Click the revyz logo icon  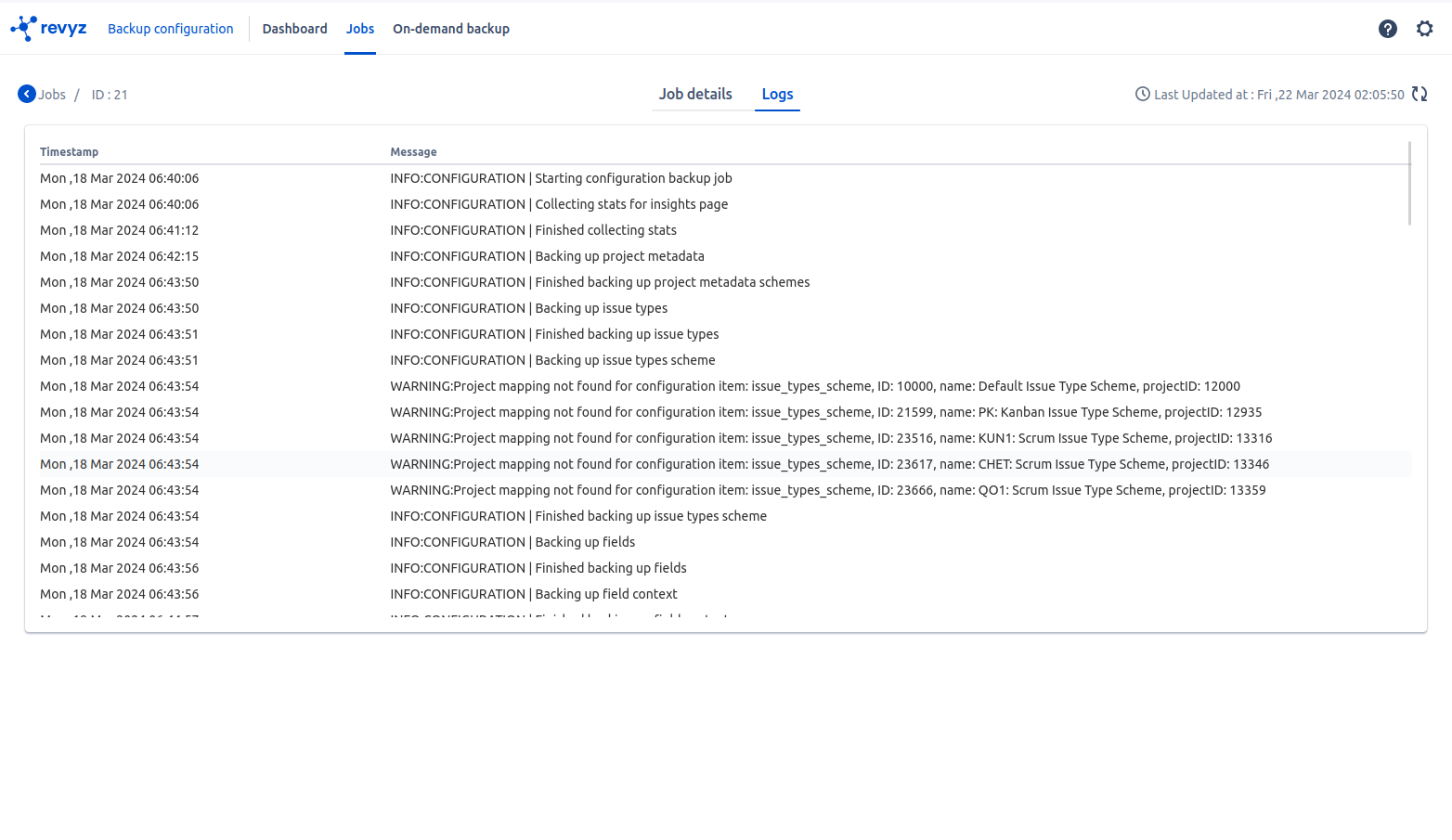(x=24, y=28)
